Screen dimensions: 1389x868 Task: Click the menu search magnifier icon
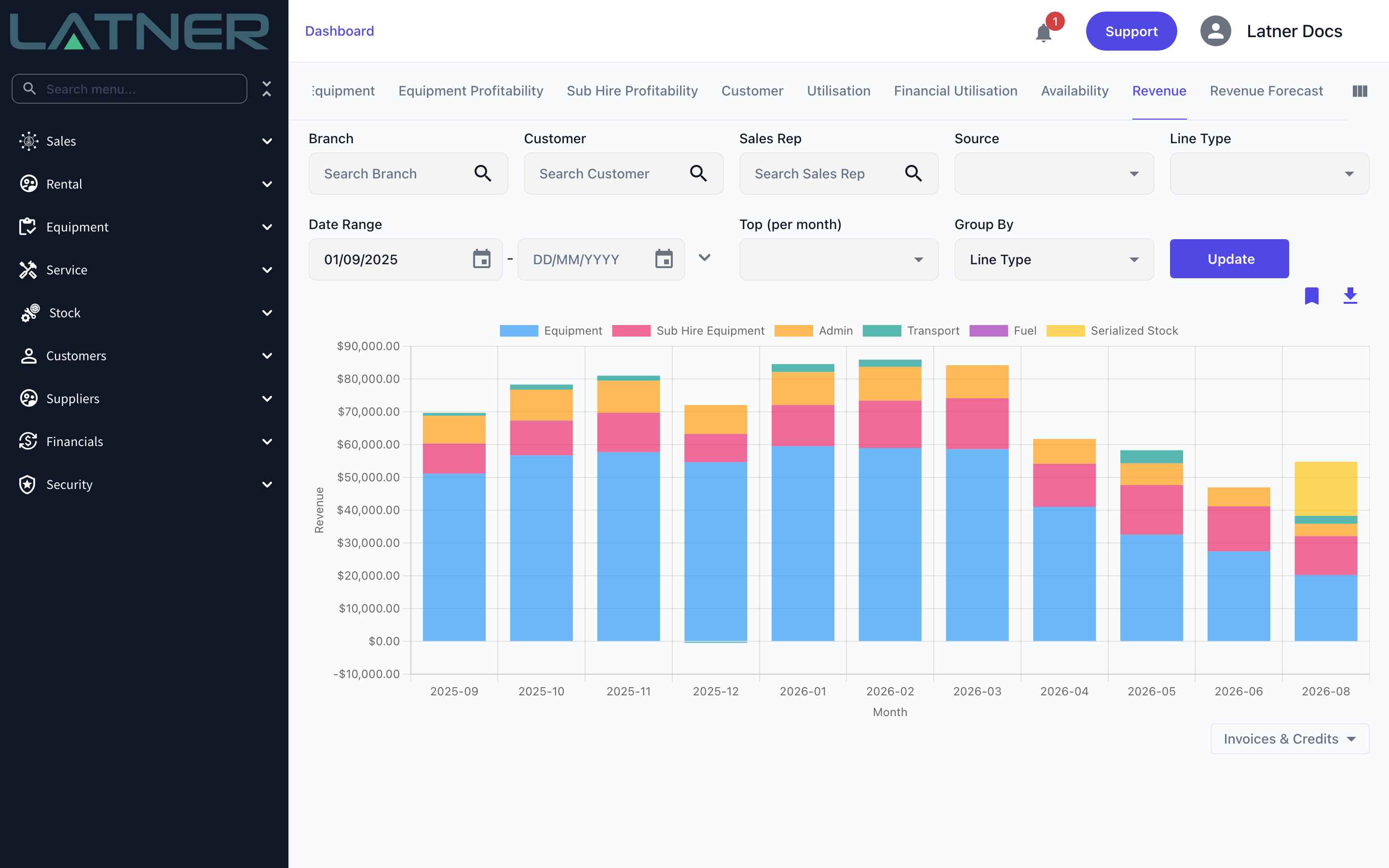[29, 88]
